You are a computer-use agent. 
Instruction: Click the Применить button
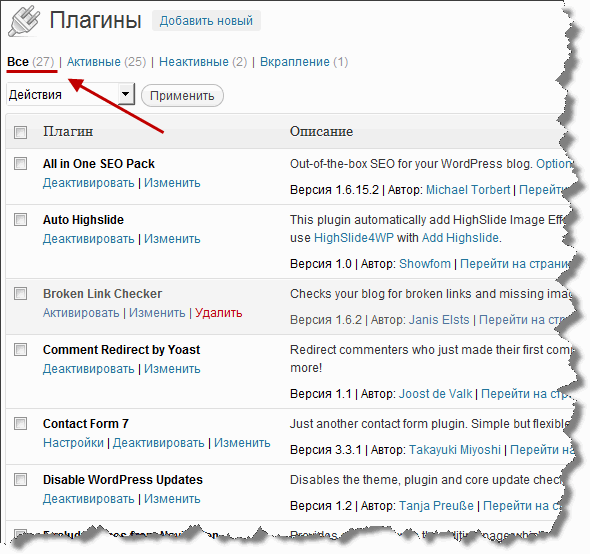point(182,96)
